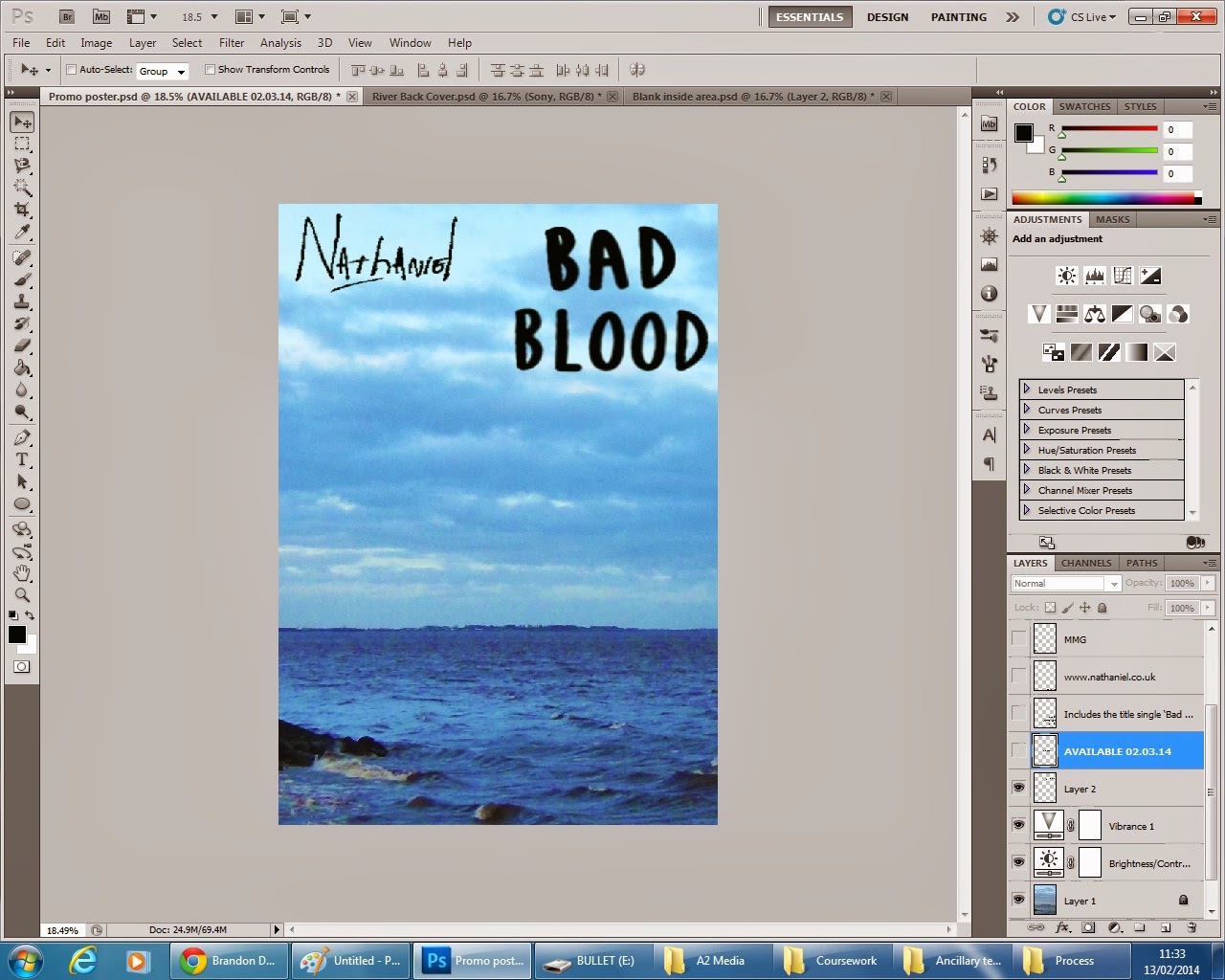
Task: Open the Layer menu
Action: pos(143,43)
